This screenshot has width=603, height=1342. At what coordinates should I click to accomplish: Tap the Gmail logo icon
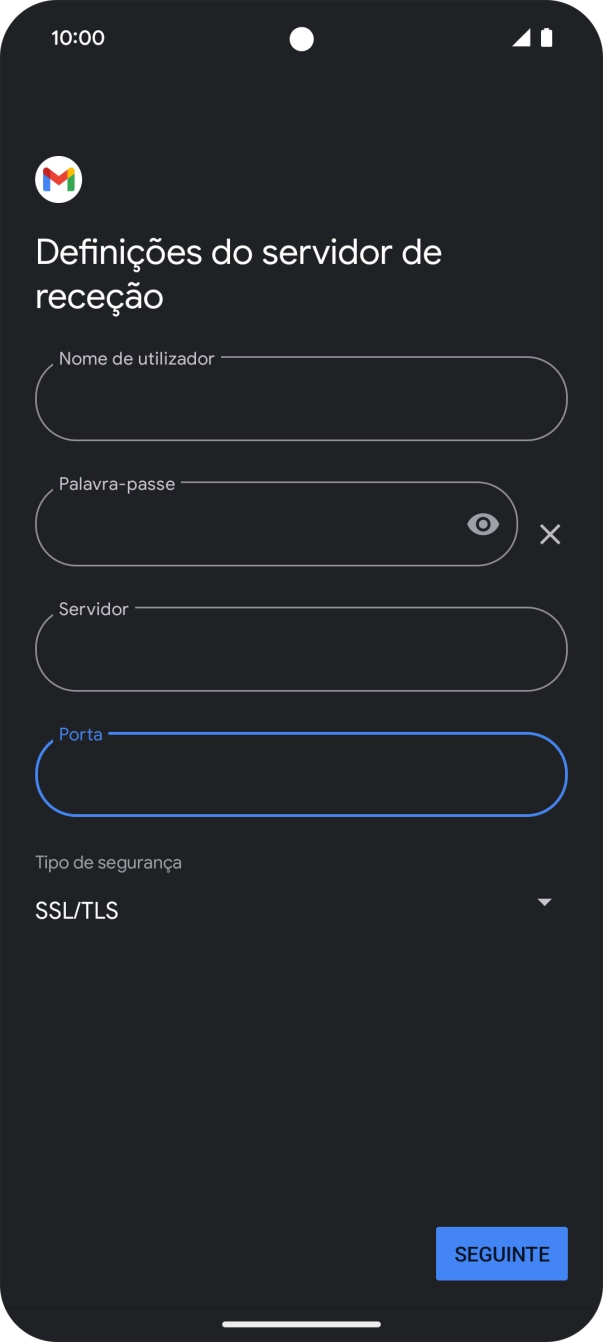[58, 180]
